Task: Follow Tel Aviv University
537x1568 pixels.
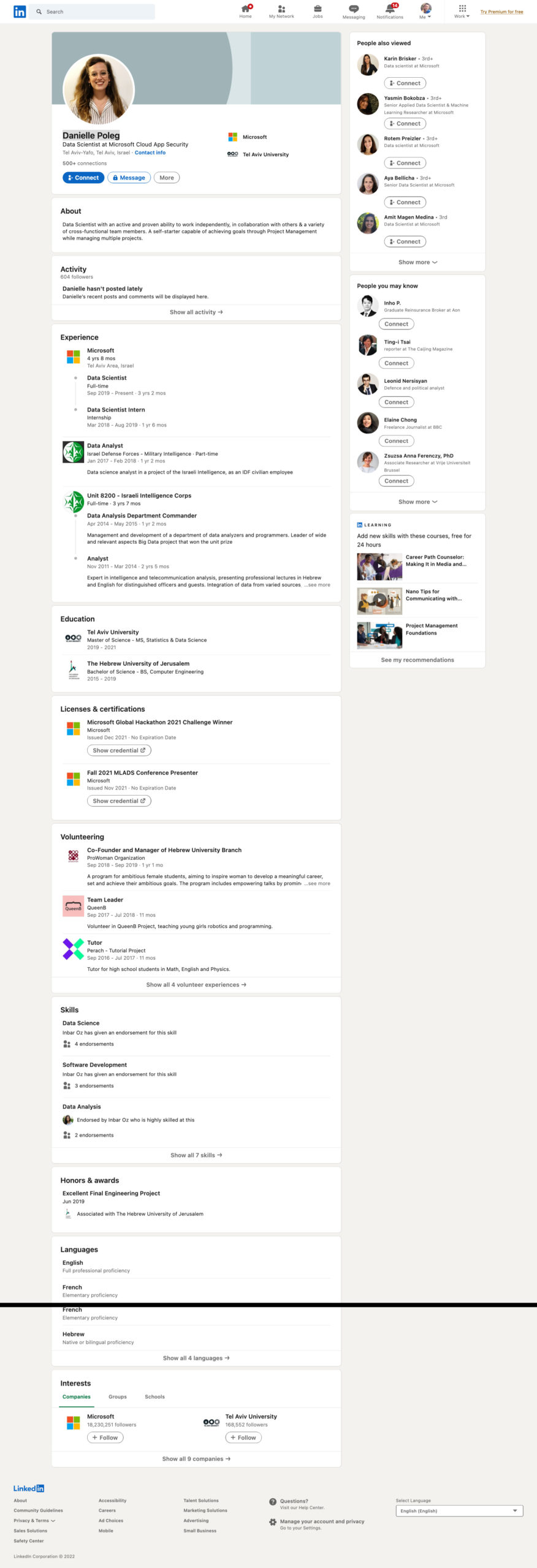Action: [243, 1438]
